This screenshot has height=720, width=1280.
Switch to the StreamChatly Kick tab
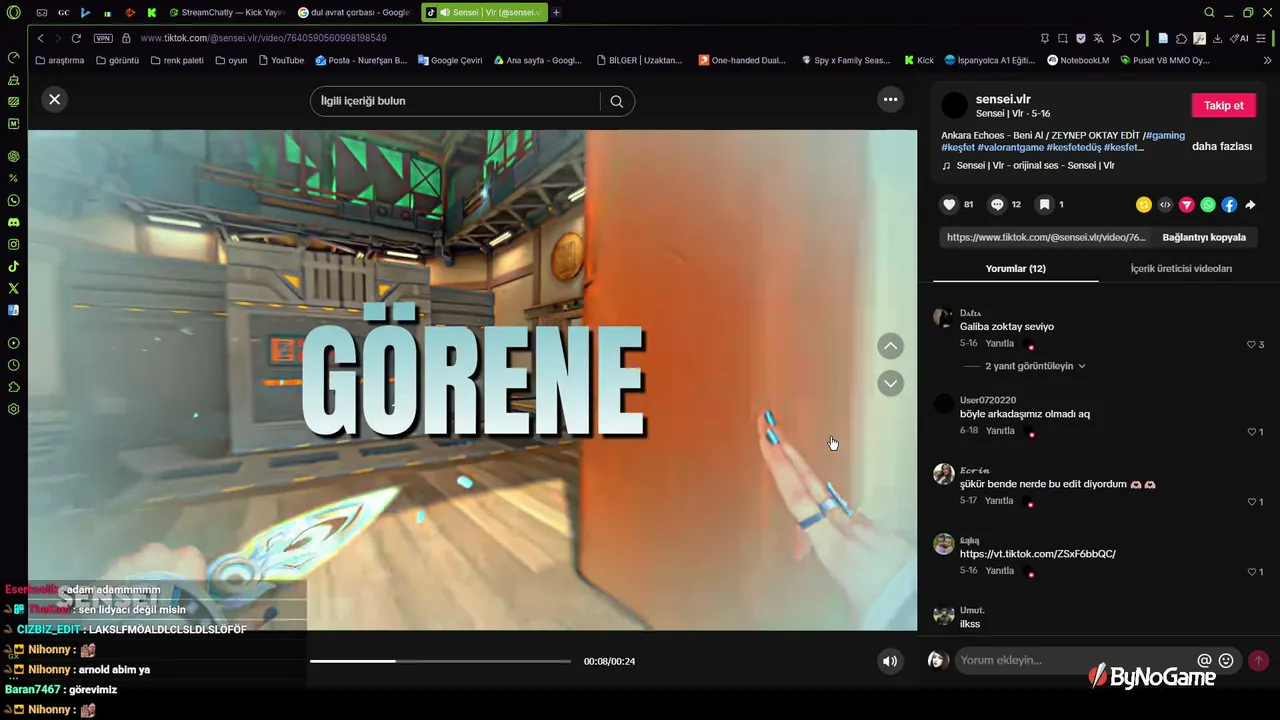226,13
